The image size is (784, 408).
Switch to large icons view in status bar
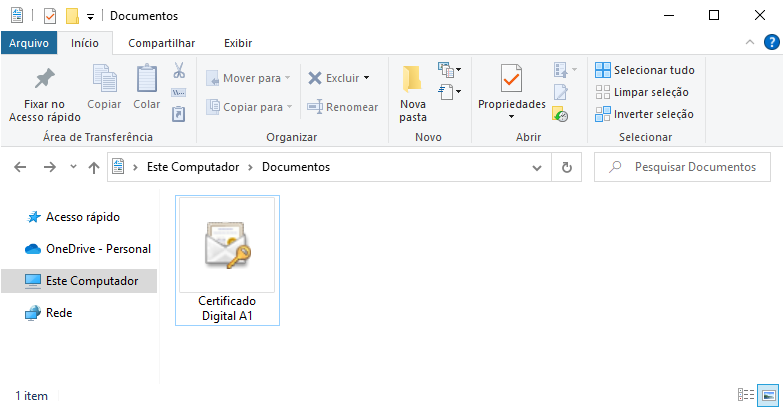pyautogui.click(x=768, y=395)
